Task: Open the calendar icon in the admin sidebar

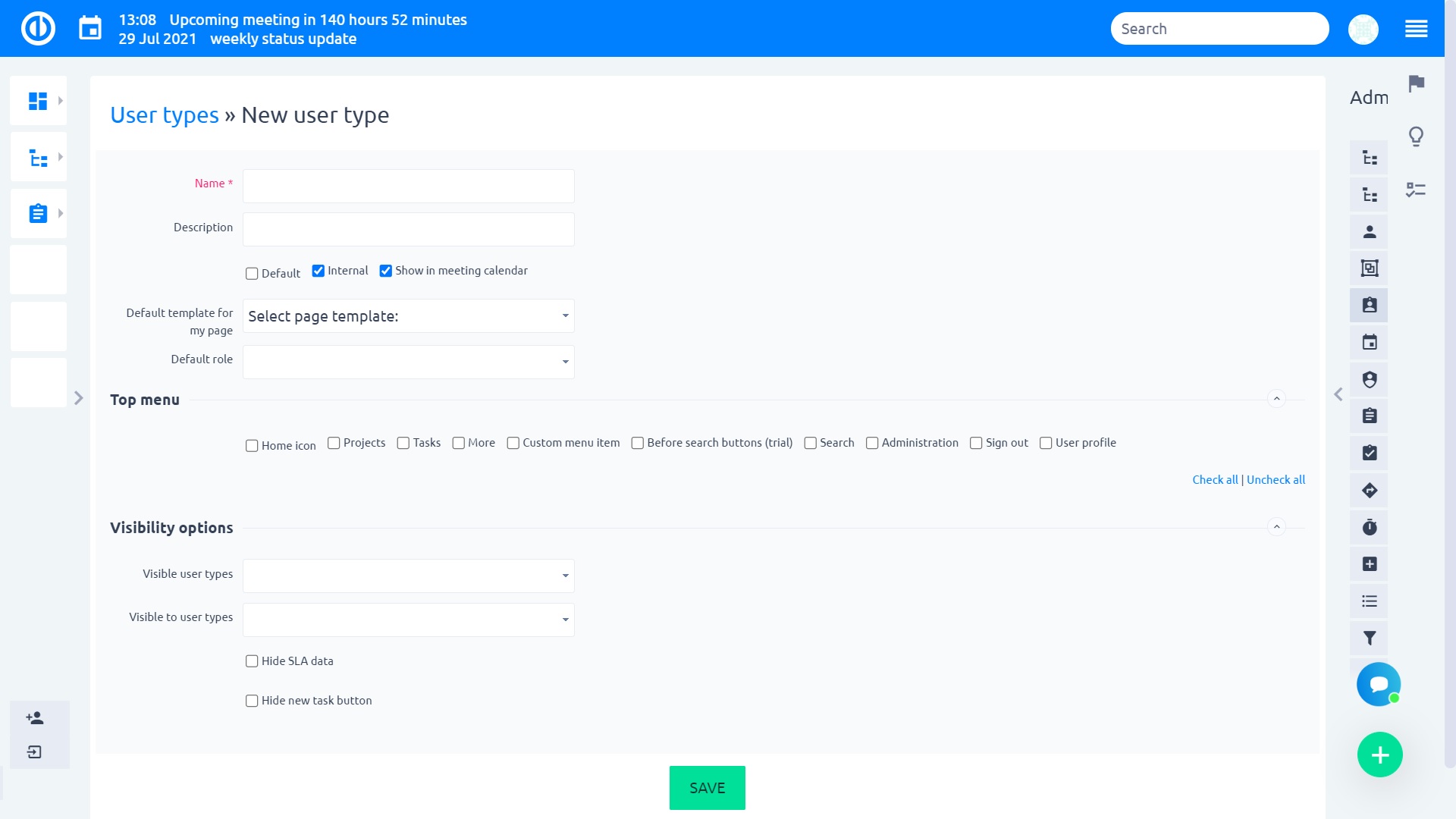Action: tap(1370, 342)
